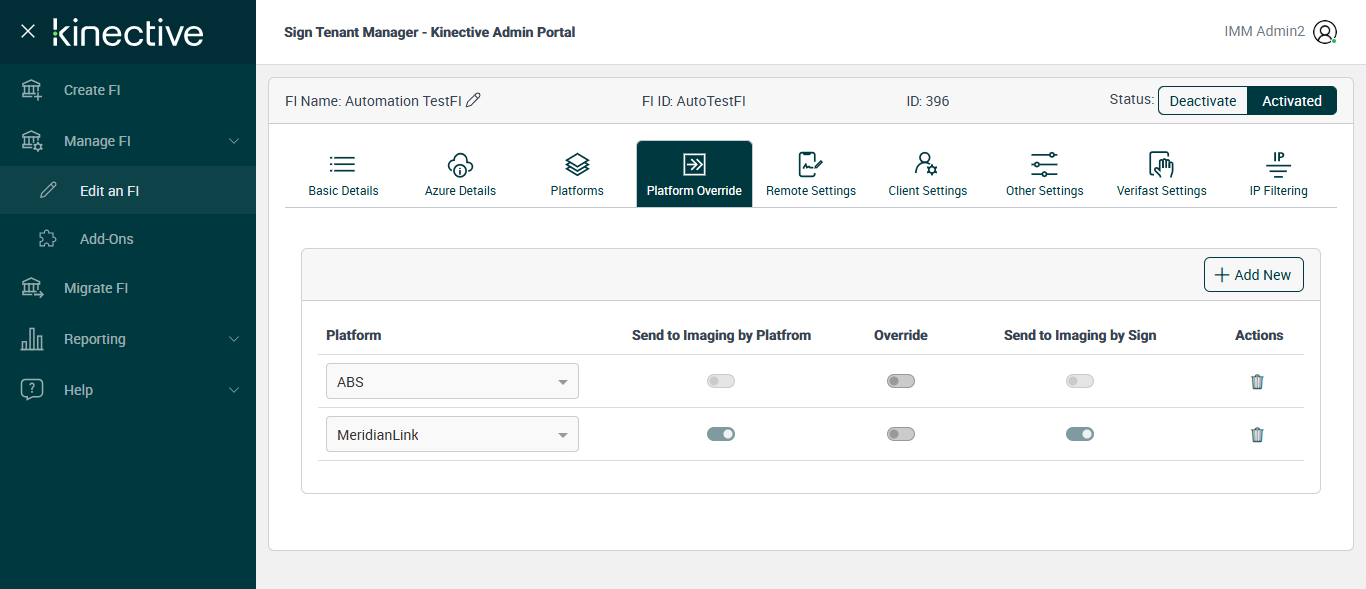Open Azure Details cloud icon tab
This screenshot has width=1366, height=589.
(x=460, y=165)
